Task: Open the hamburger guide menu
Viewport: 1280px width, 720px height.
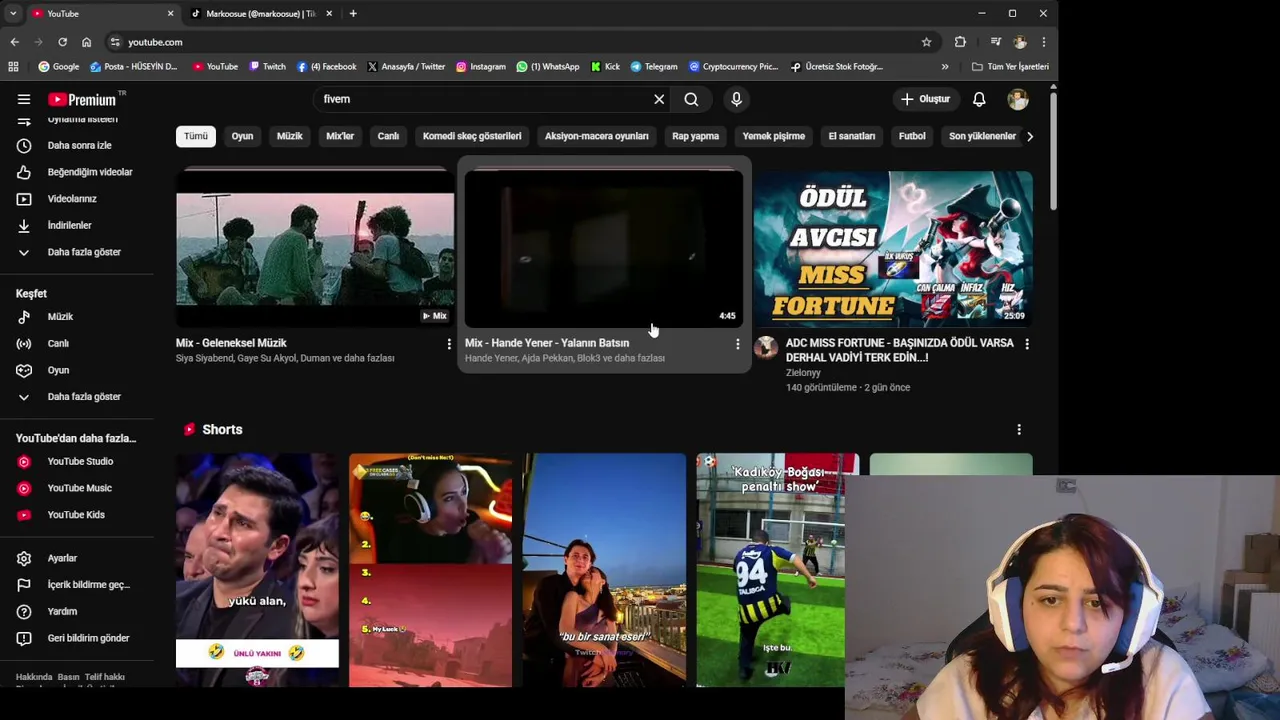Action: click(24, 99)
